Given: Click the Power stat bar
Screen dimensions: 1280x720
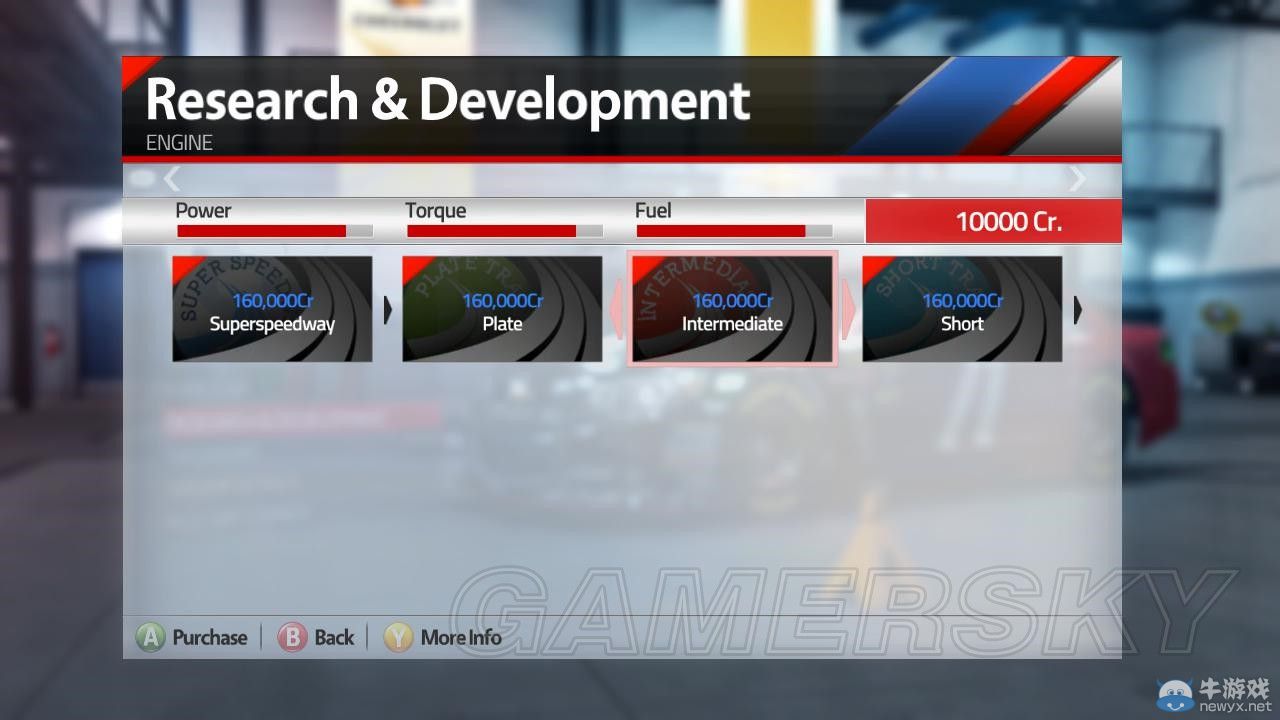Looking at the screenshot, I should (275, 231).
